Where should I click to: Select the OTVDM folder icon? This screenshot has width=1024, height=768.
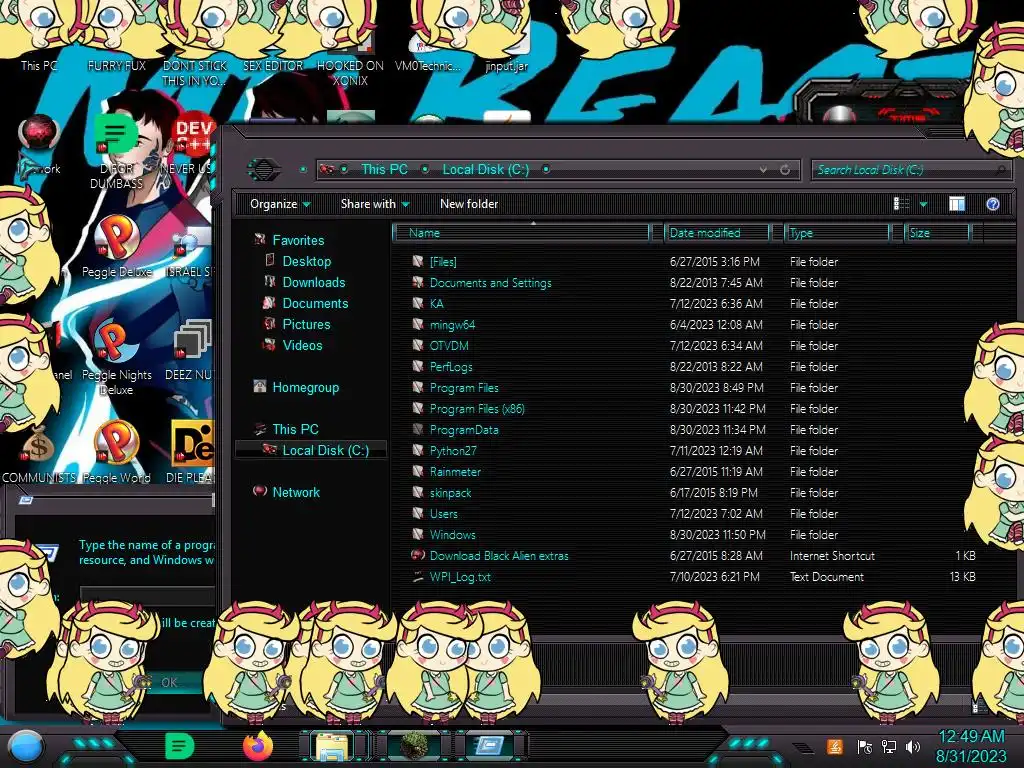pos(418,345)
